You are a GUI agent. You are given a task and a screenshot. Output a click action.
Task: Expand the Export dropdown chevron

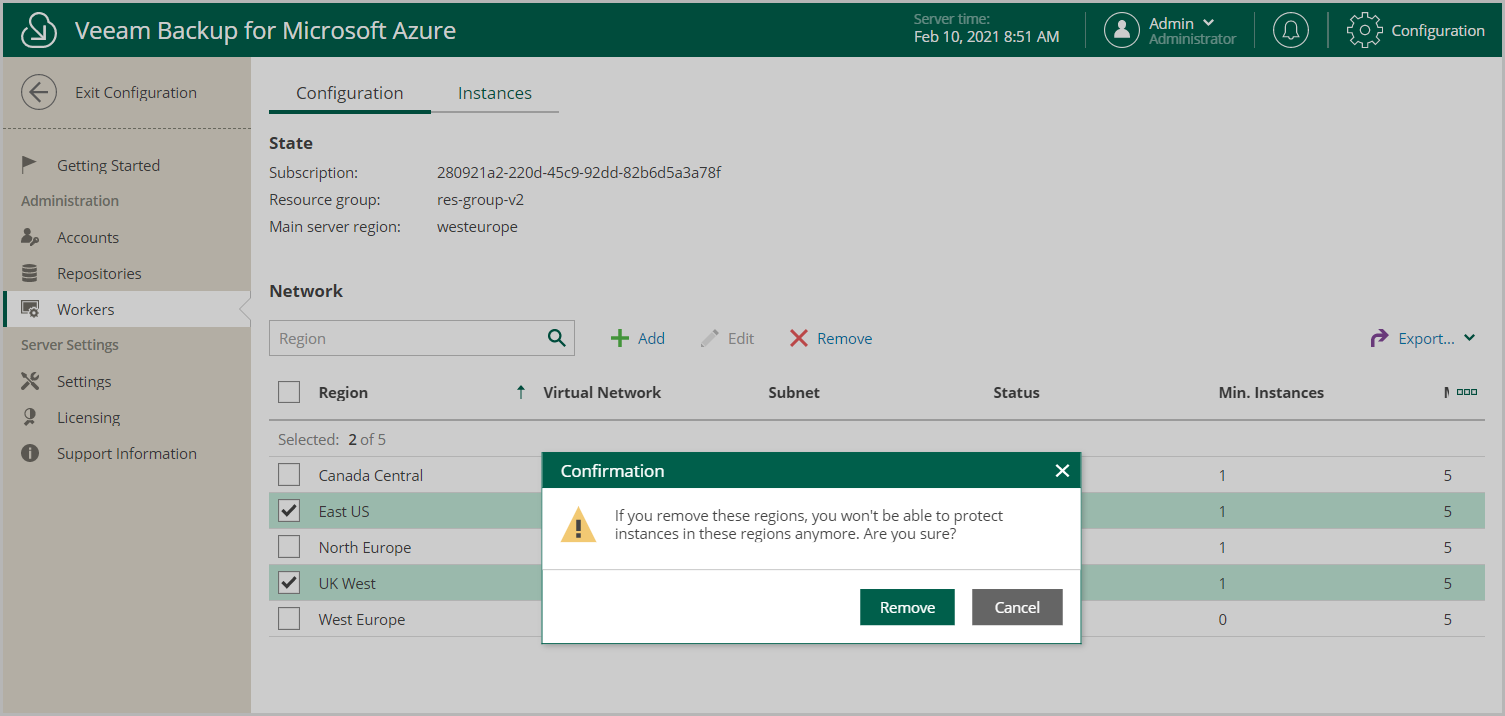(1469, 338)
